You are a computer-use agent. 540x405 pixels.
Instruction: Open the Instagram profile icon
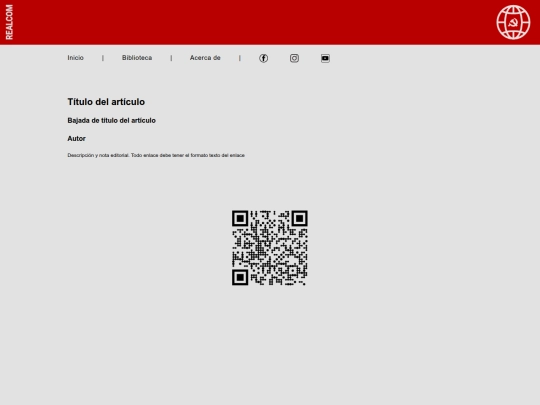[x=294, y=58]
